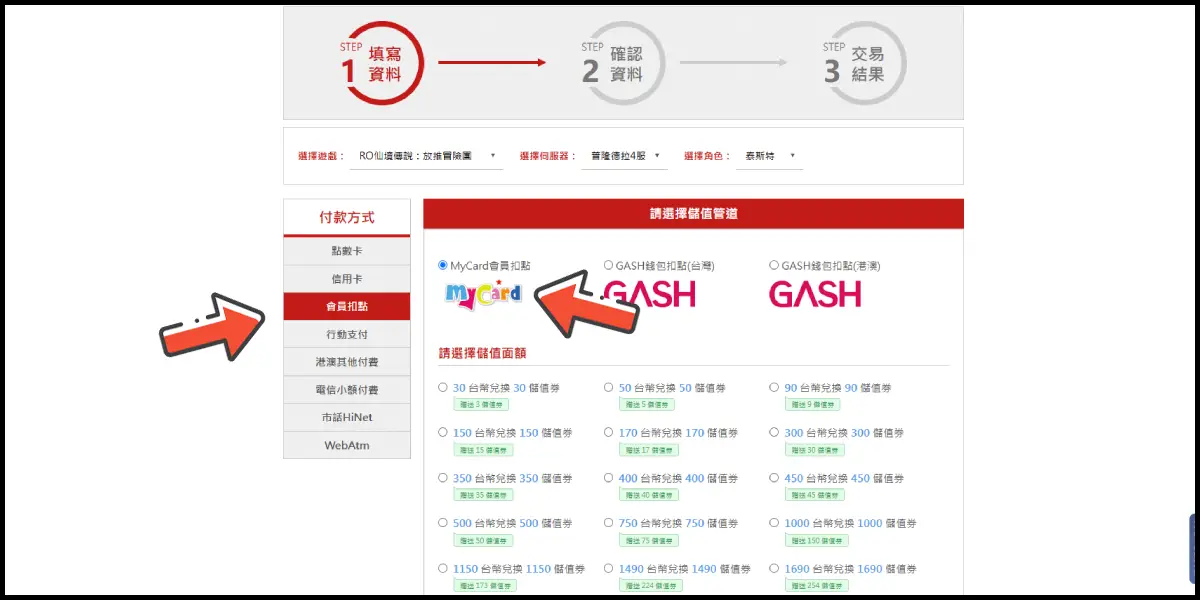The image size is (1200, 600).
Task: Click the 贈送 35 儲值券 bonus tag
Action: [x=484, y=495]
